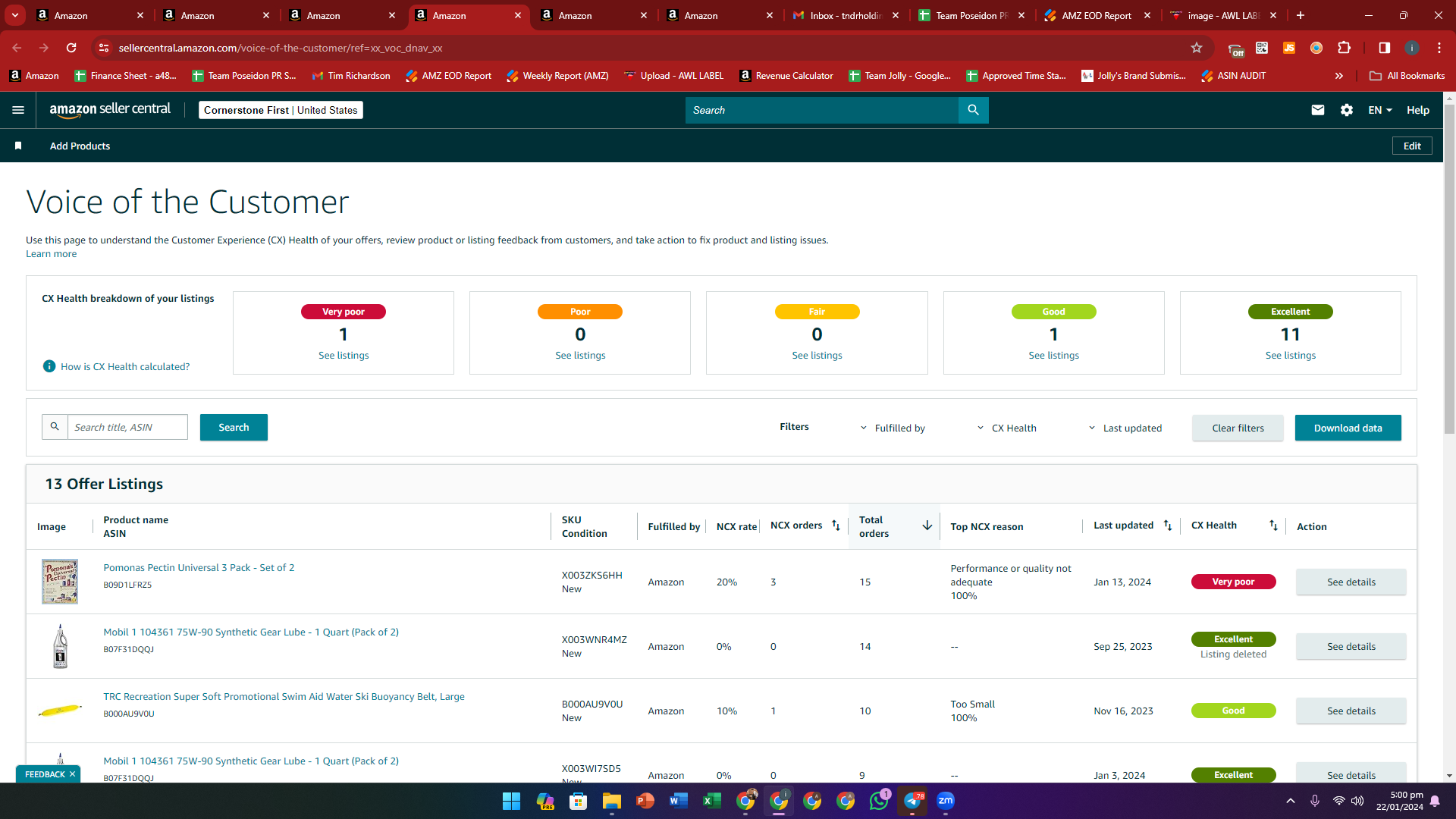Open the Windows Start menu
Viewport: 1456px width, 819px height.
point(511,801)
